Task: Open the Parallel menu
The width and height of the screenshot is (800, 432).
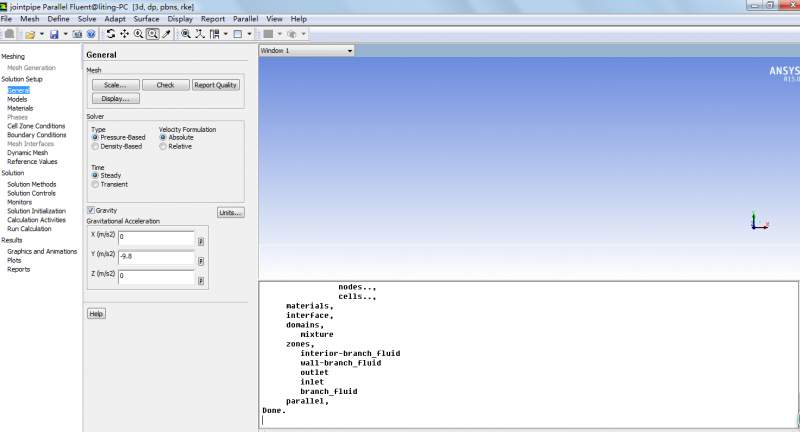Action: [245, 19]
